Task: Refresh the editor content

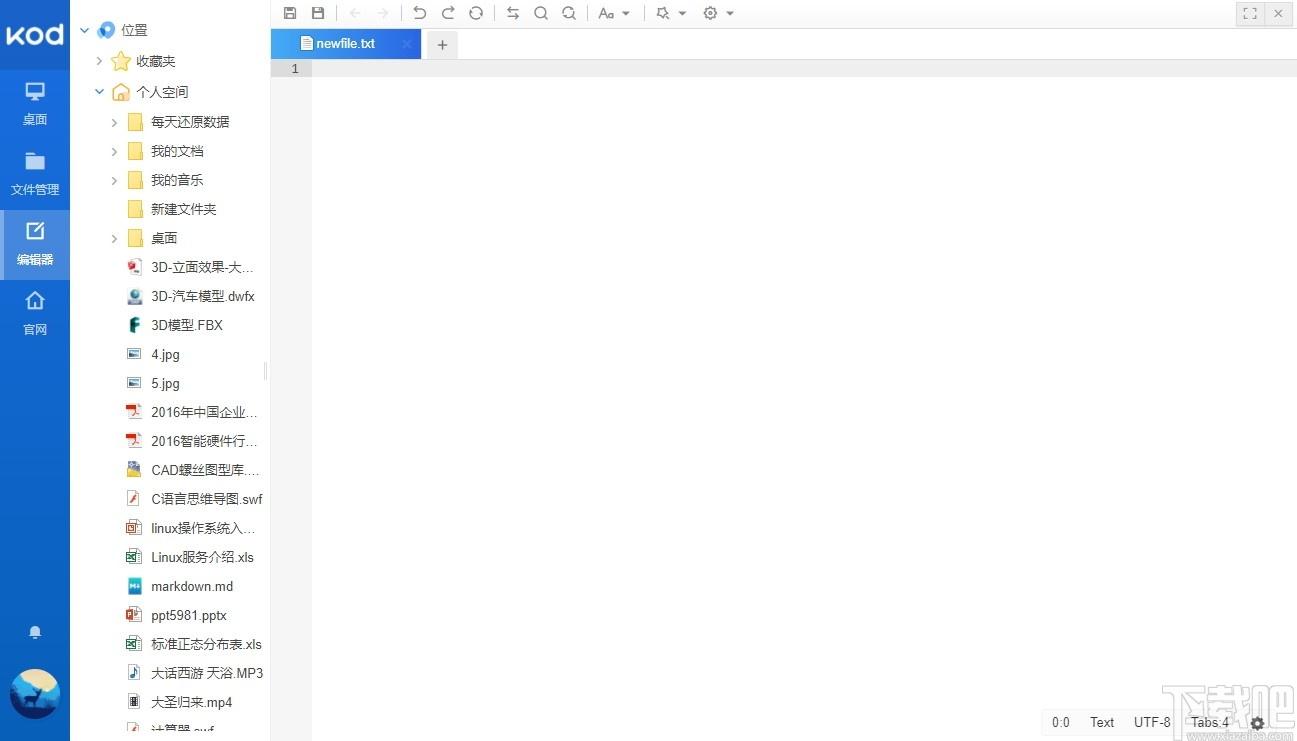Action: [x=476, y=13]
